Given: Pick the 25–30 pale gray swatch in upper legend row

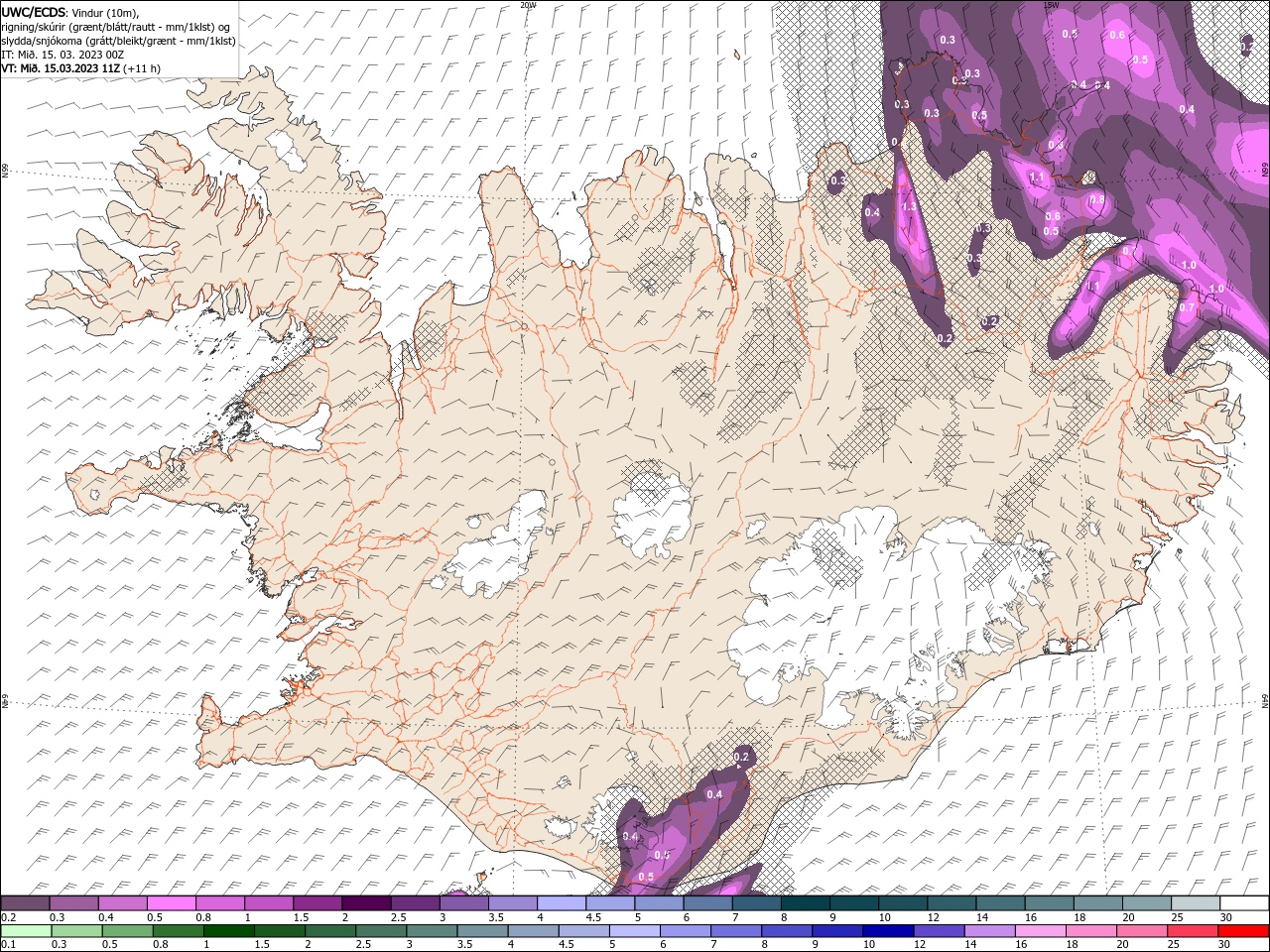Looking at the screenshot, I should point(1195,902).
